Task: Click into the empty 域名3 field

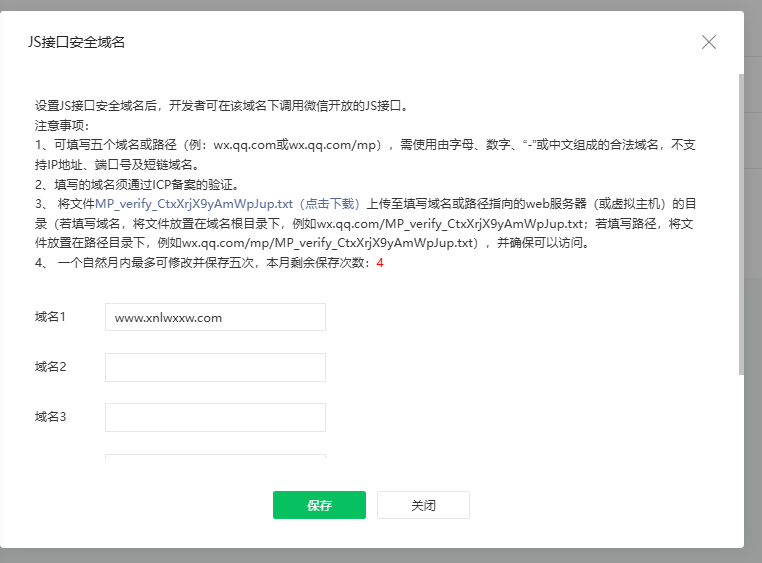Action: click(215, 417)
